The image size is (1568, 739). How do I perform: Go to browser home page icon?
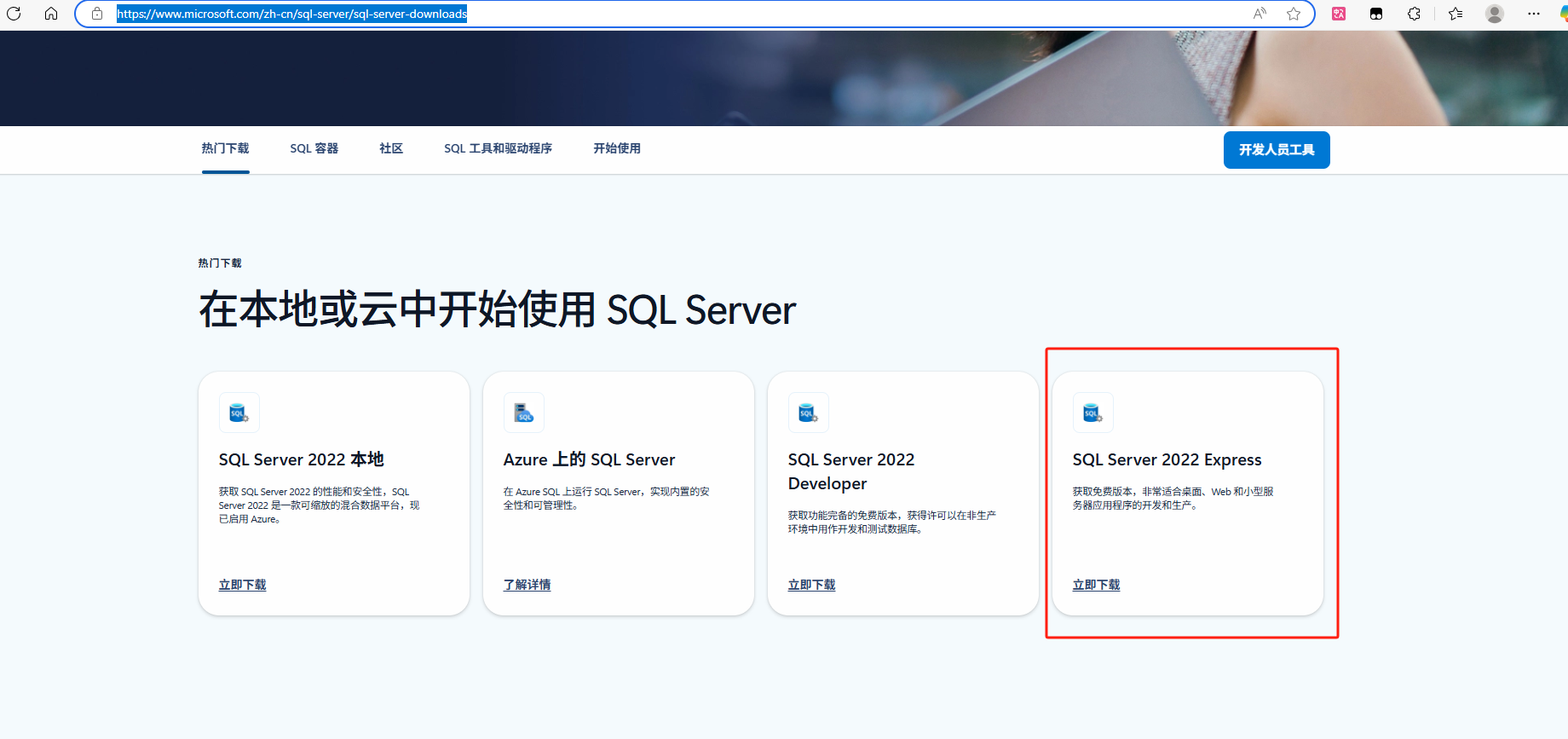pos(51,14)
